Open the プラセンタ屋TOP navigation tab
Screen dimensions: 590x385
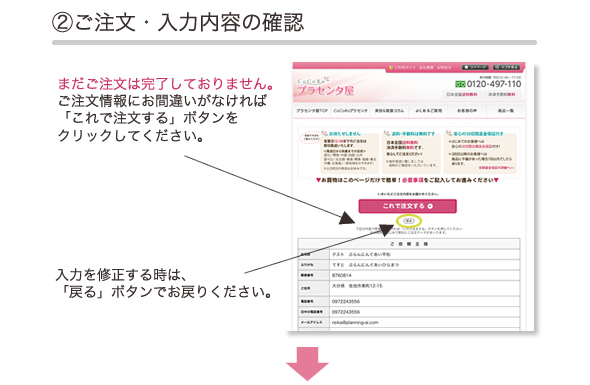(x=312, y=111)
